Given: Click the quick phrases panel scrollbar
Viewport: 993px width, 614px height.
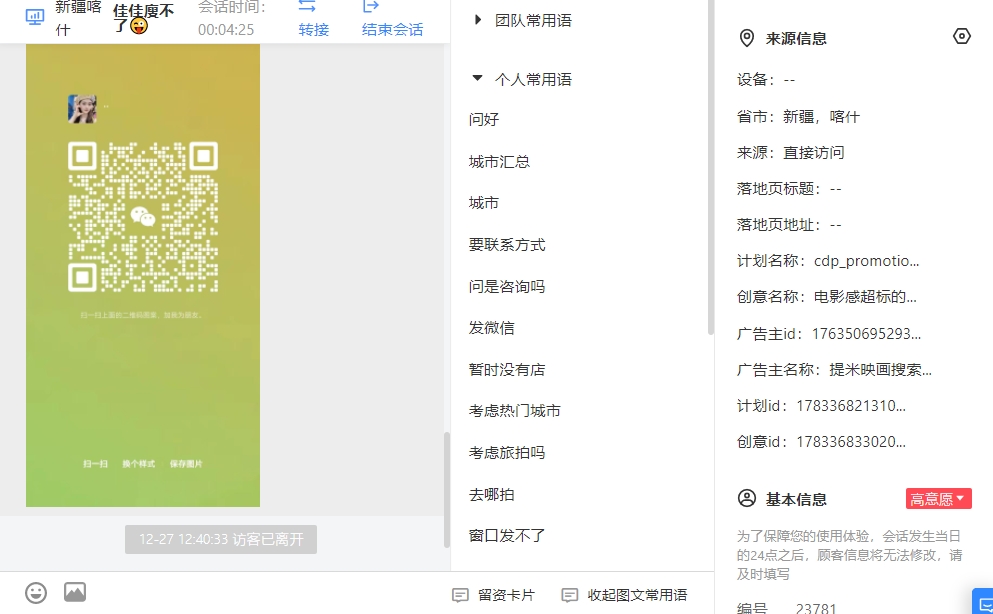Looking at the screenshot, I should pos(711,167).
